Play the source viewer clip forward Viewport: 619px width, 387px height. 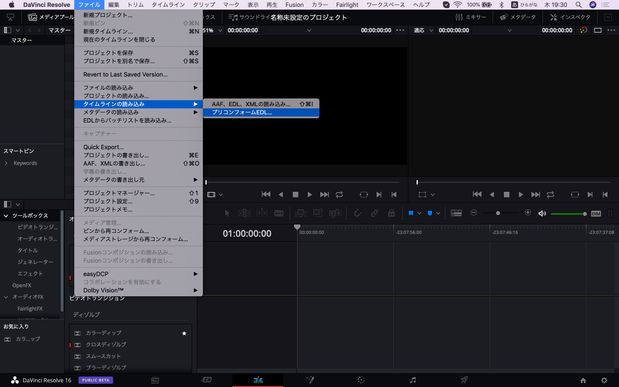pos(310,195)
